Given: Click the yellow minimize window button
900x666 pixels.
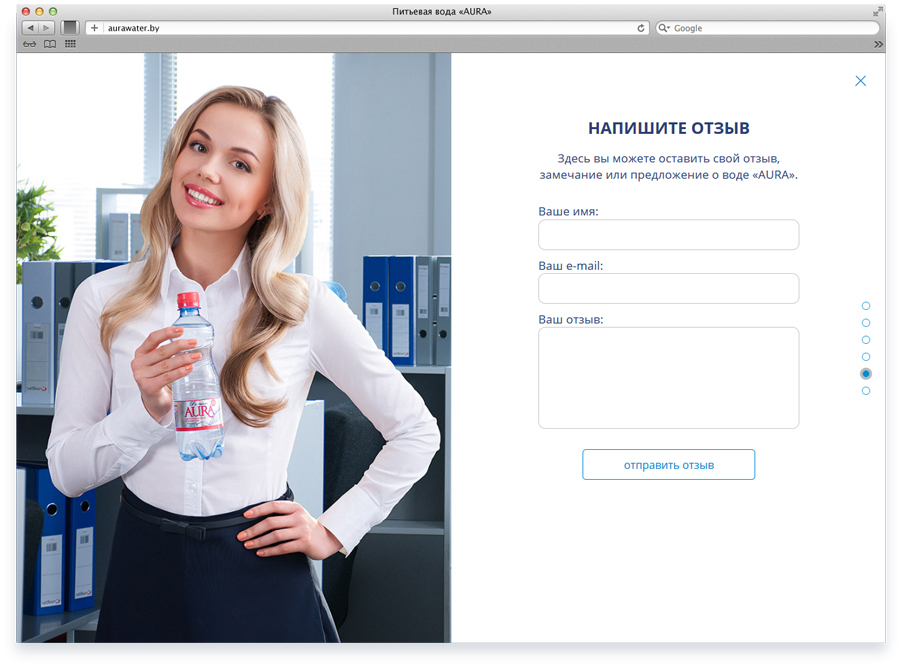Looking at the screenshot, I should click(x=39, y=11).
